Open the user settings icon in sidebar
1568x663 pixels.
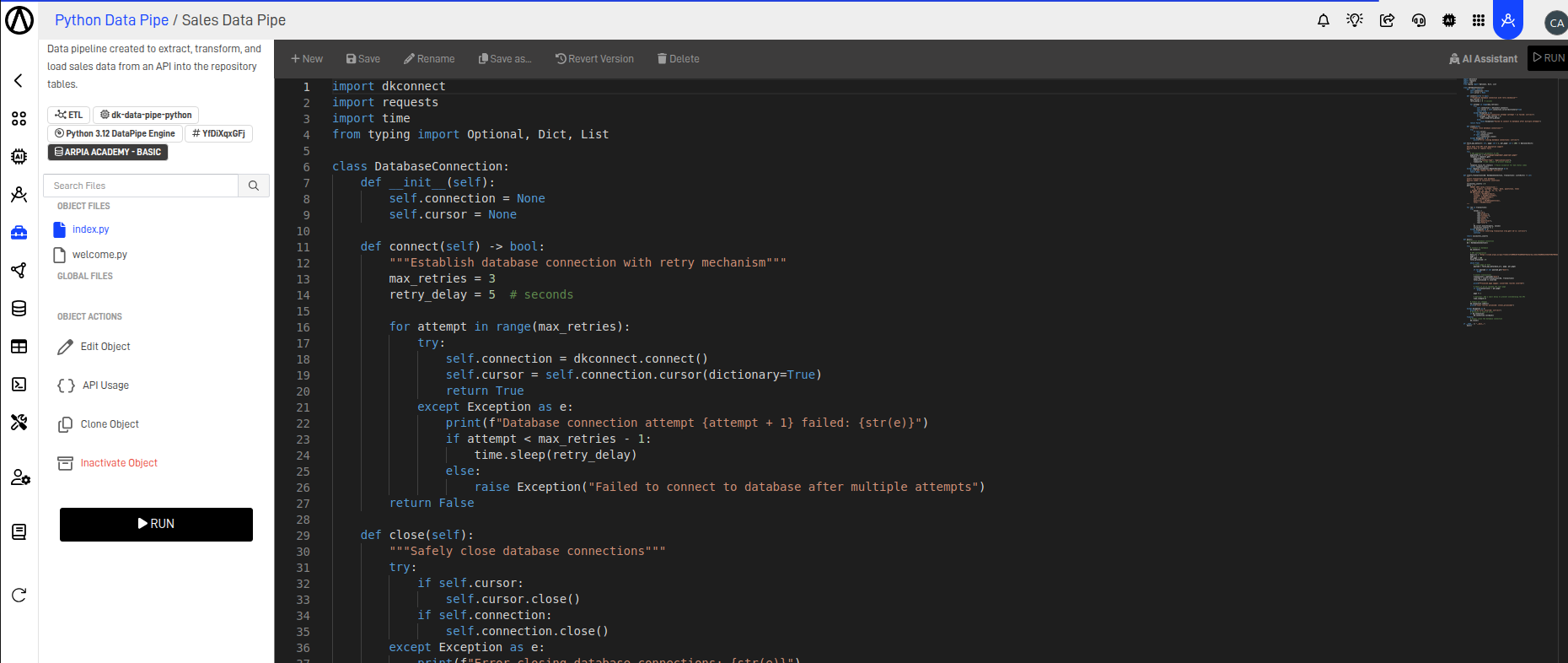tap(19, 477)
